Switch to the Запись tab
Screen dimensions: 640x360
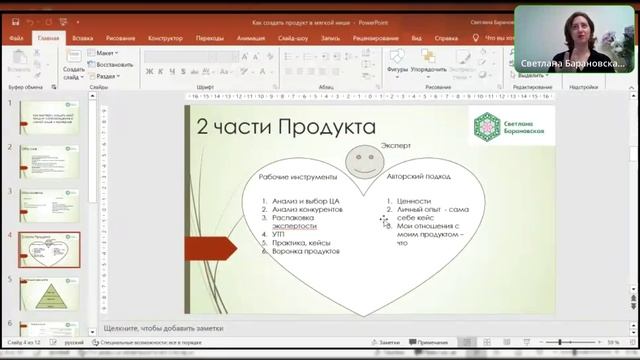tap(331, 38)
